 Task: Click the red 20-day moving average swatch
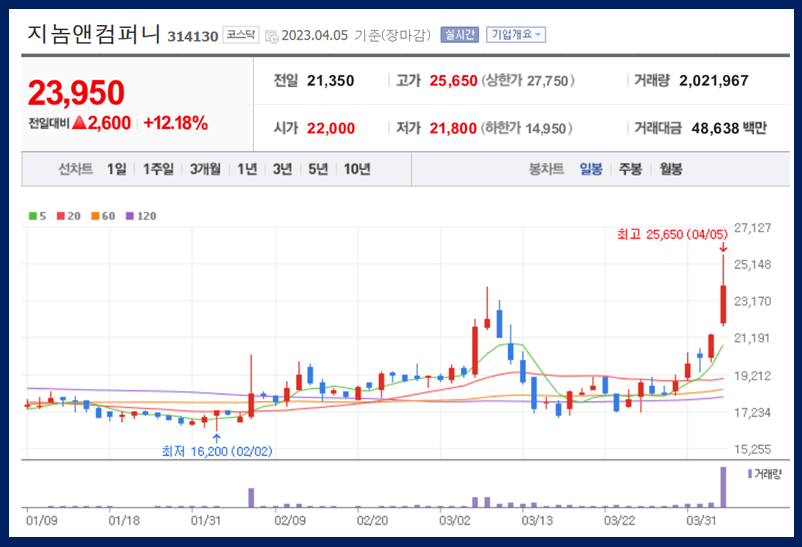(x=61, y=216)
